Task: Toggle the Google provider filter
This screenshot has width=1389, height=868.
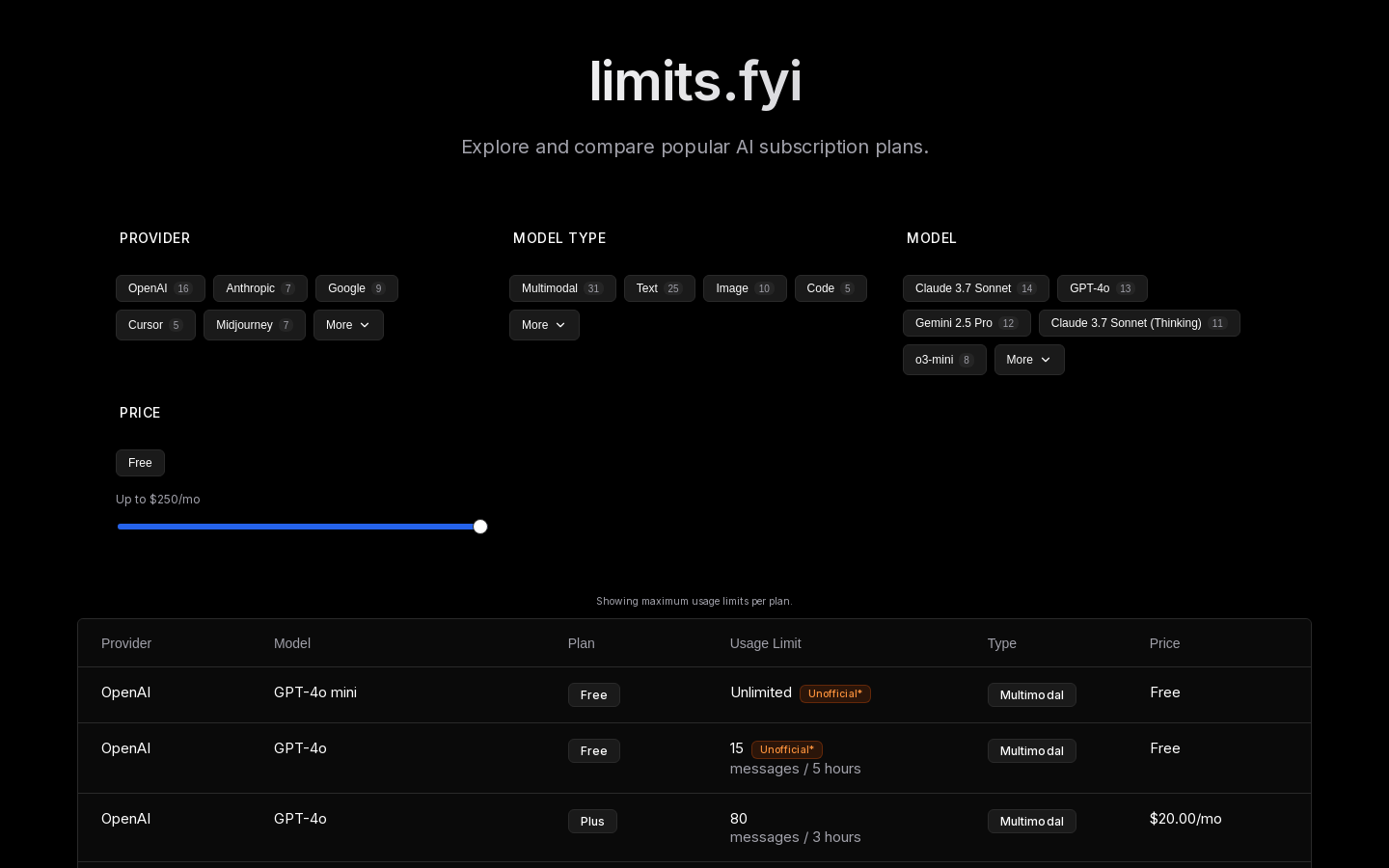Action: pyautogui.click(x=356, y=288)
